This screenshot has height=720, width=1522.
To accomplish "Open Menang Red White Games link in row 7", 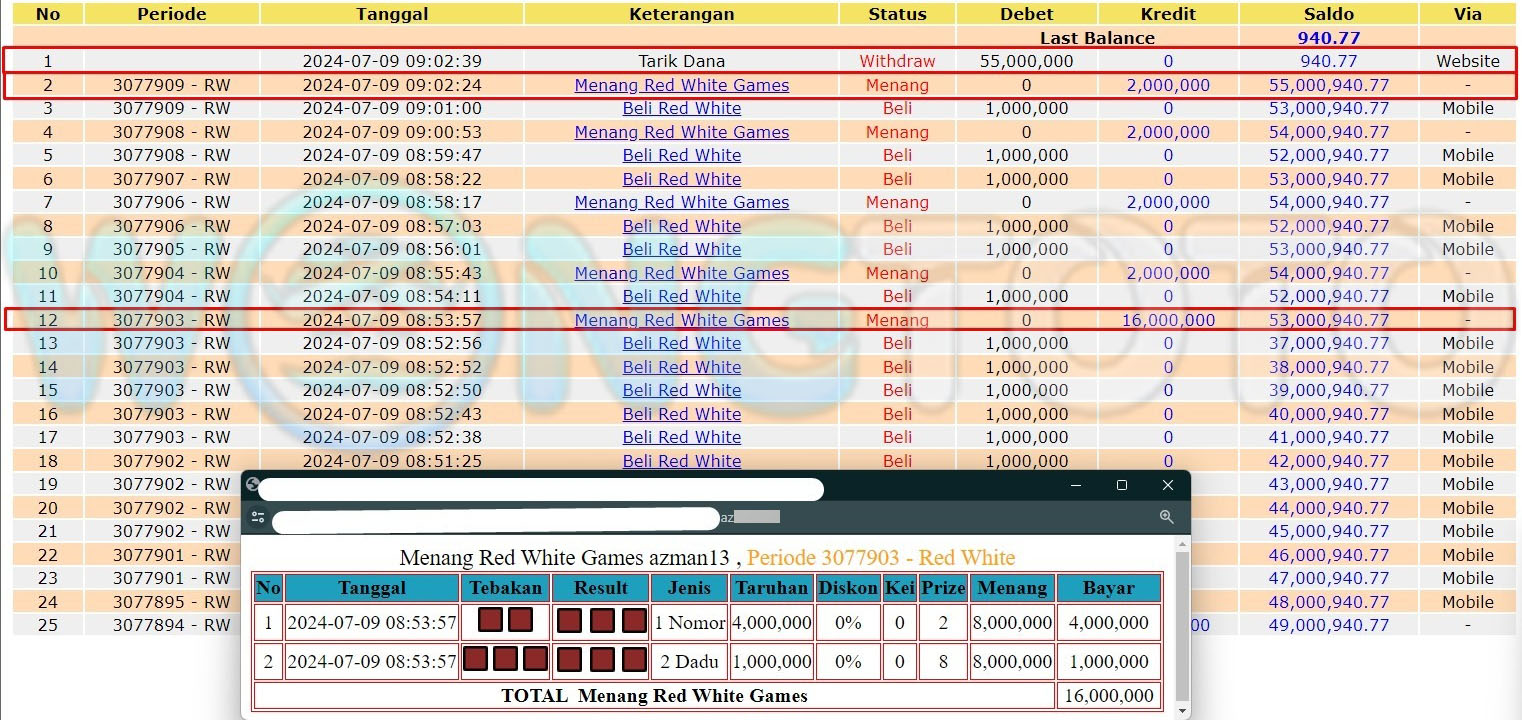I will pos(681,203).
